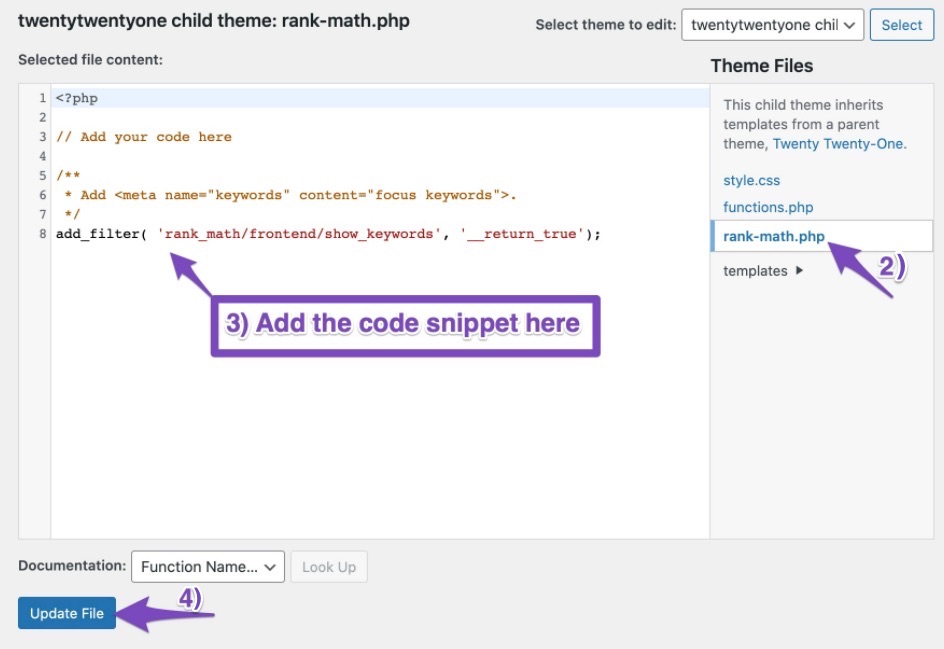Click the child theme rank-math.php page title
944x649 pixels.
(x=214, y=20)
